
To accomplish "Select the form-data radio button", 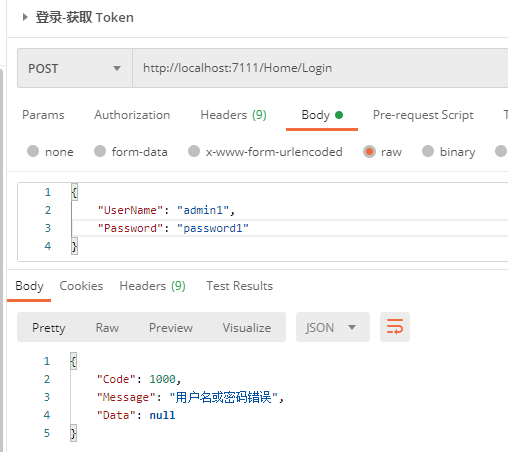I will (100, 151).
